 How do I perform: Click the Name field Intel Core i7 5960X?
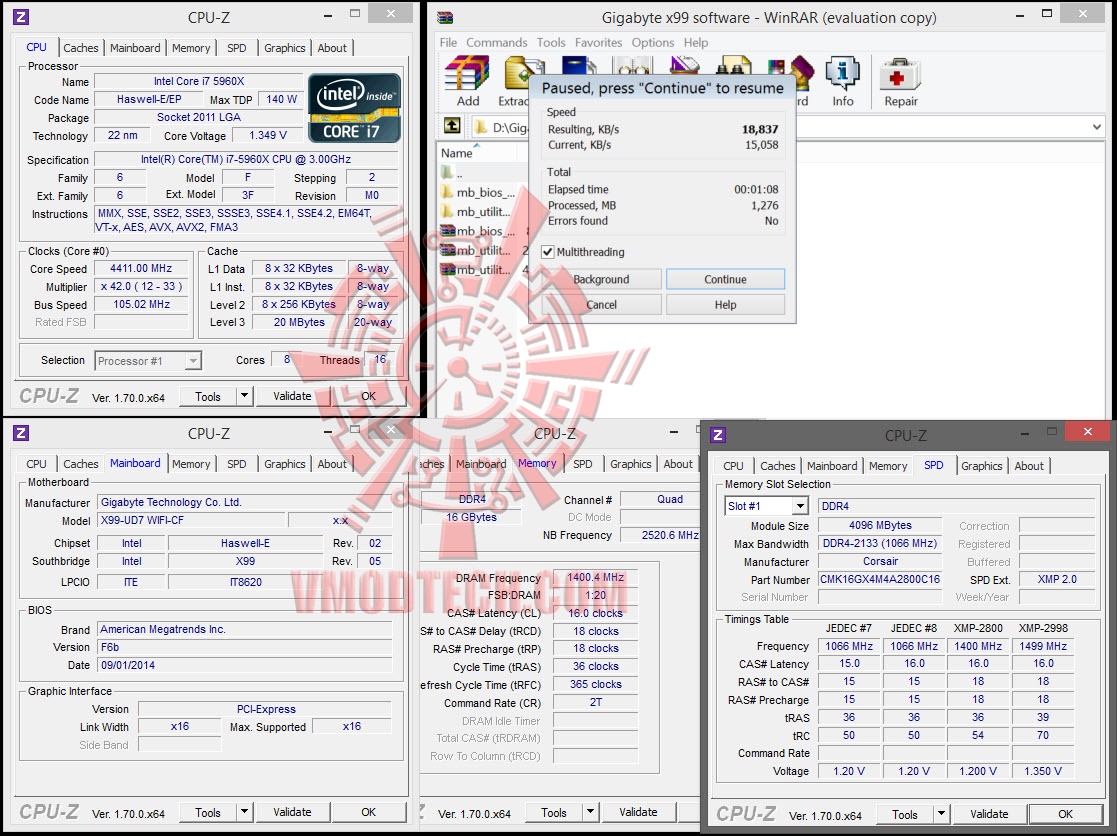pos(199,81)
